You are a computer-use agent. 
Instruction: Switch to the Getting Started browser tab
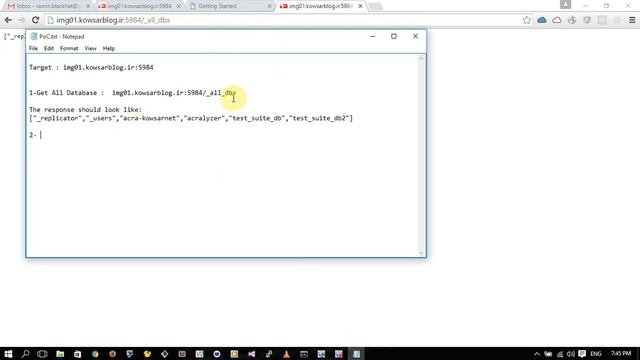coord(229,6)
